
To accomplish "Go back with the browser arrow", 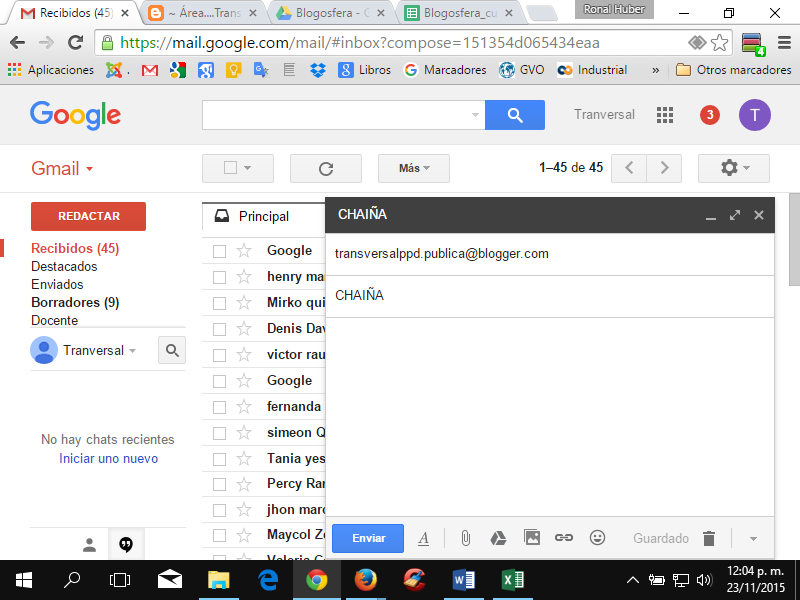I will click(x=17, y=43).
